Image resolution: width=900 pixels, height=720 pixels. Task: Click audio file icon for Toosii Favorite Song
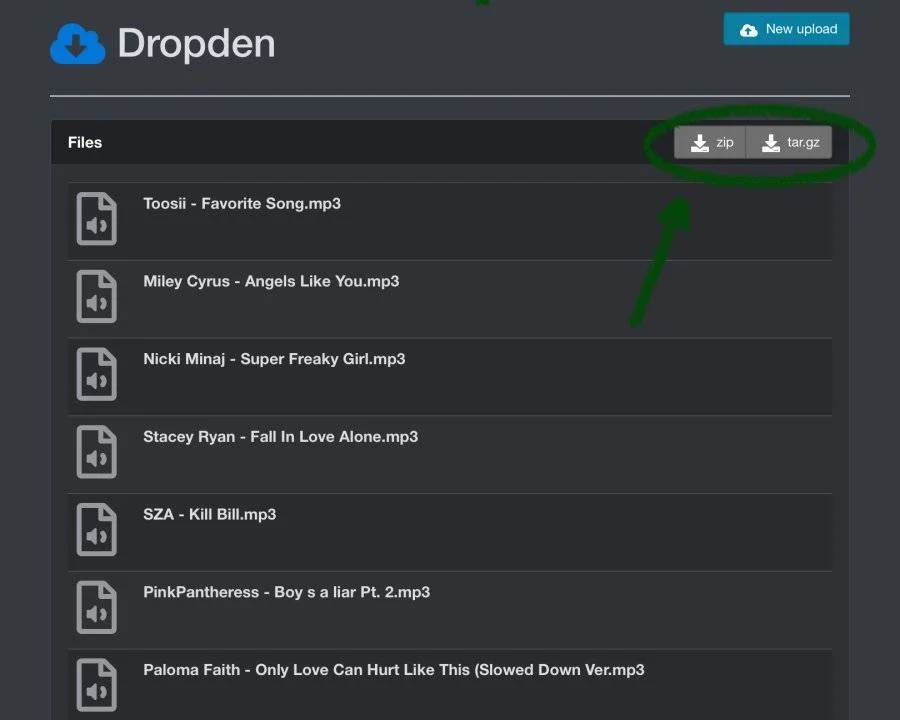point(96,219)
